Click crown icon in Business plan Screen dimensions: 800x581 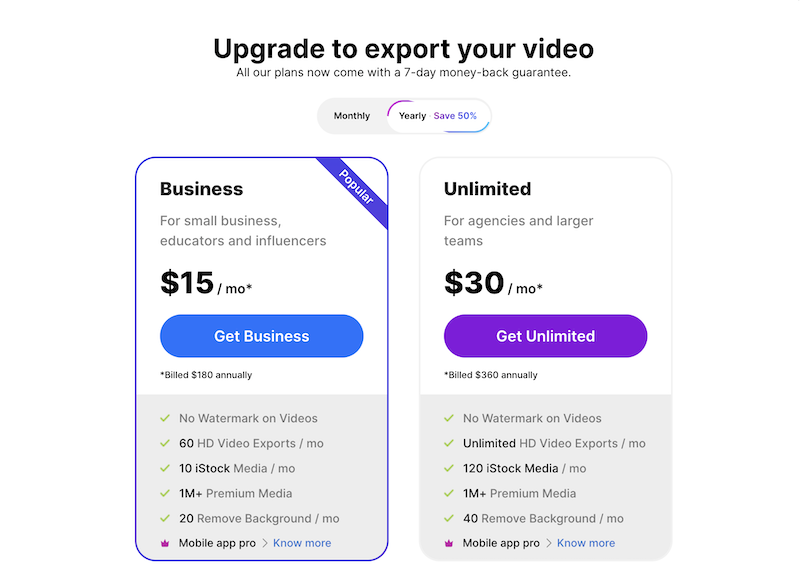(165, 543)
